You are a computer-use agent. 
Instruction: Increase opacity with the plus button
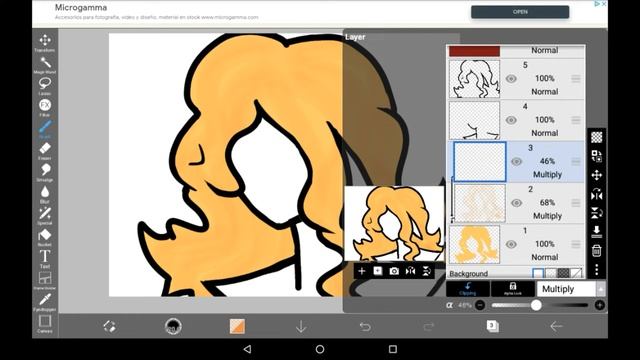(600, 305)
